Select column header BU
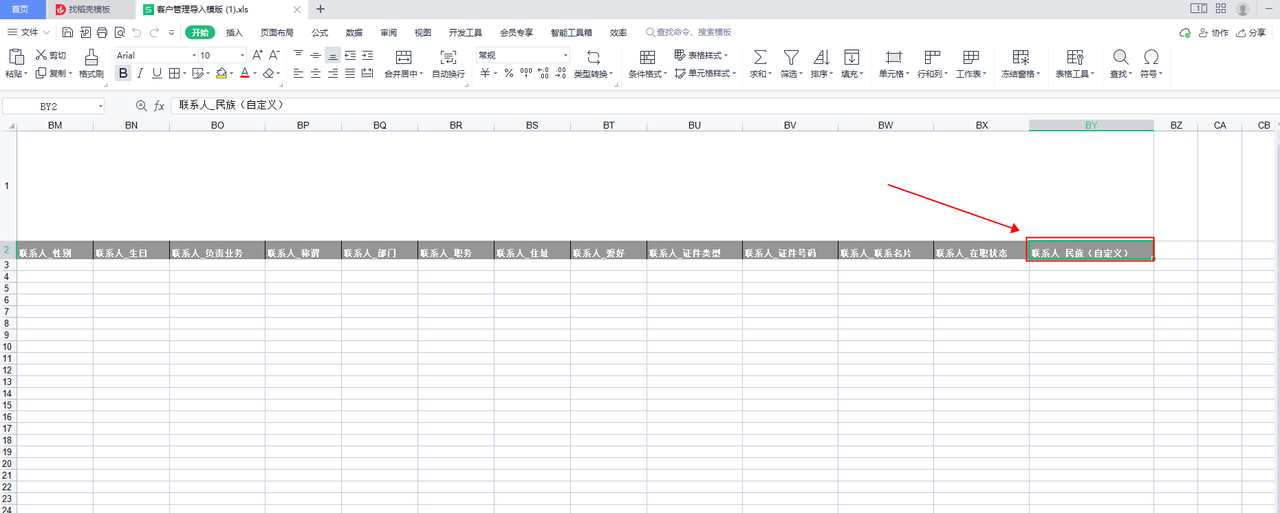 pyautogui.click(x=694, y=125)
